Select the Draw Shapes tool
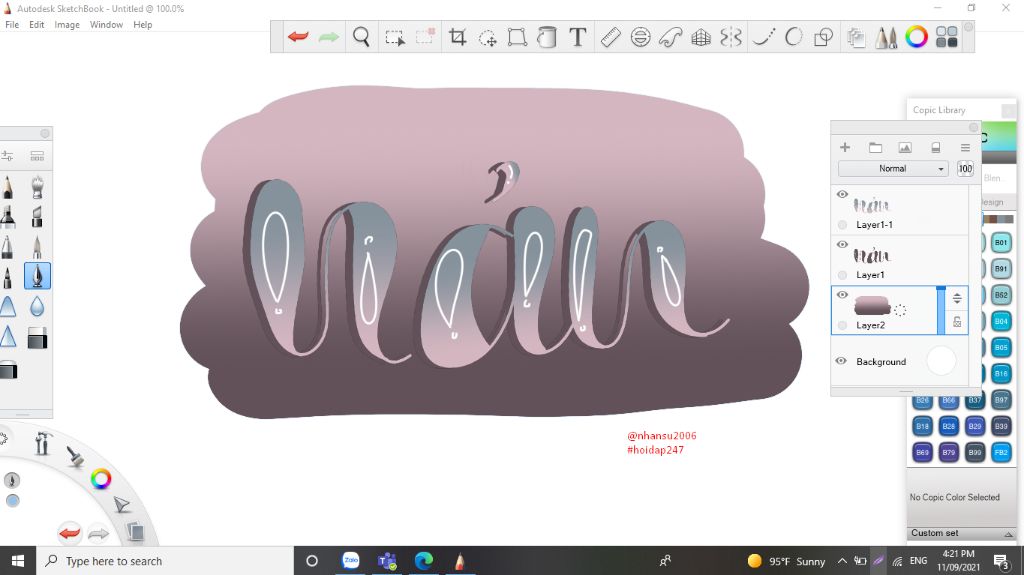The image size is (1024, 575). [x=823, y=37]
